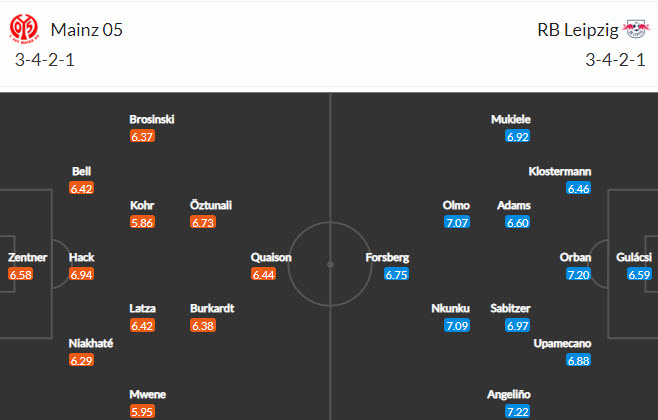Select Mwene's 5.95 rating badge
658x420 pixels.
click(142, 411)
